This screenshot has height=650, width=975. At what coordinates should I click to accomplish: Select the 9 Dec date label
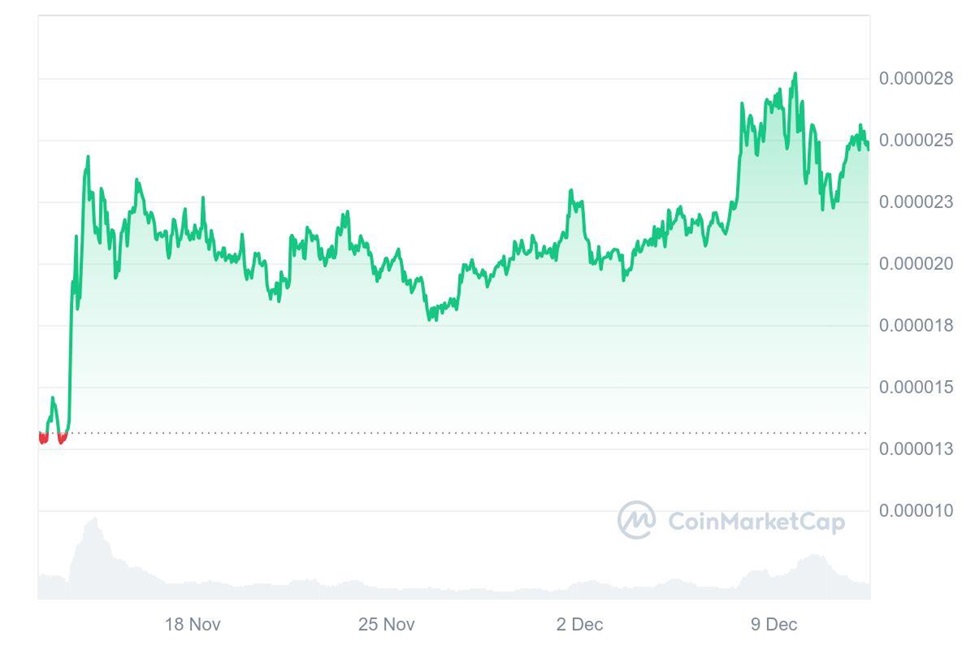point(774,625)
